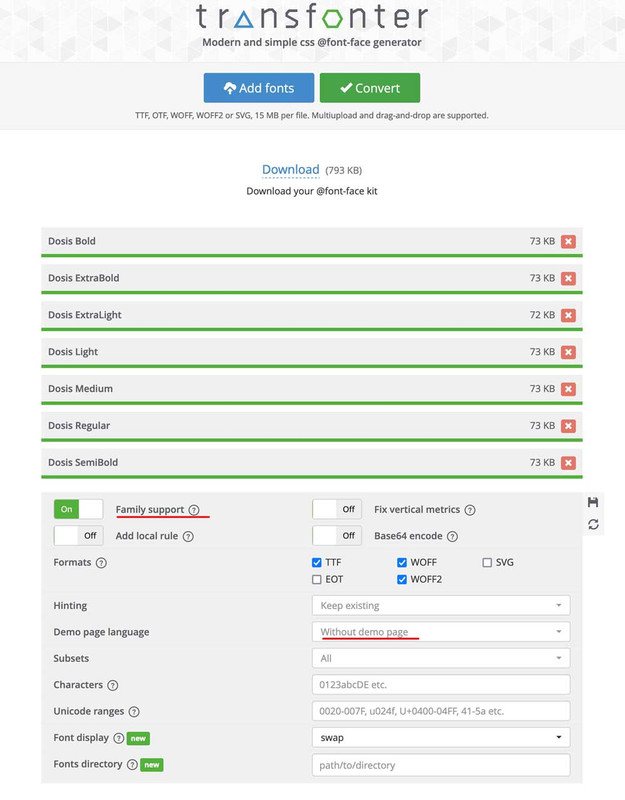The width and height of the screenshot is (625, 800).
Task: Check the SVG format checkbox
Action: tap(487, 562)
